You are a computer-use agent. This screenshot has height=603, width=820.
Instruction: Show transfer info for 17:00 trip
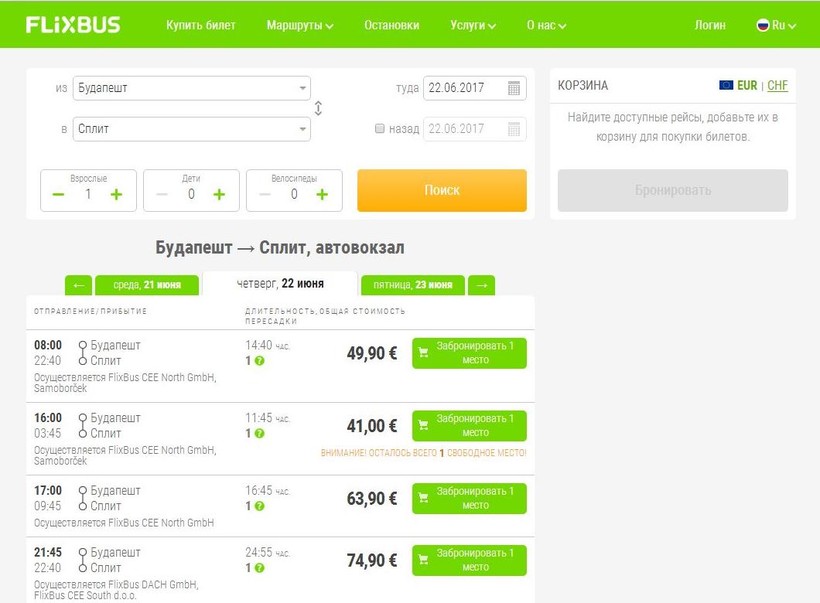click(x=259, y=506)
